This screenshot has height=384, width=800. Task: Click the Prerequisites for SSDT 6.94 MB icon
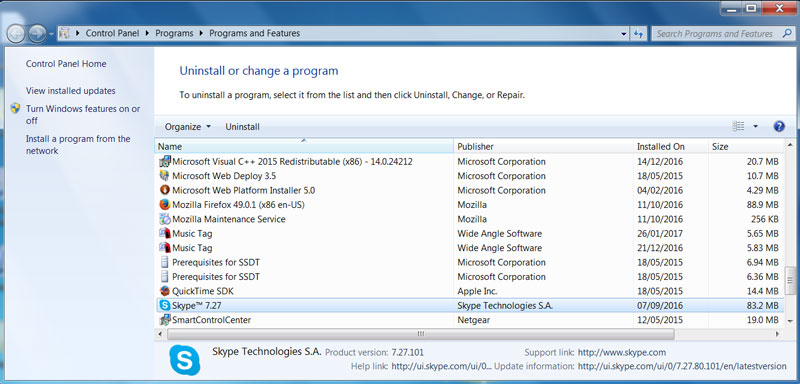(x=164, y=263)
